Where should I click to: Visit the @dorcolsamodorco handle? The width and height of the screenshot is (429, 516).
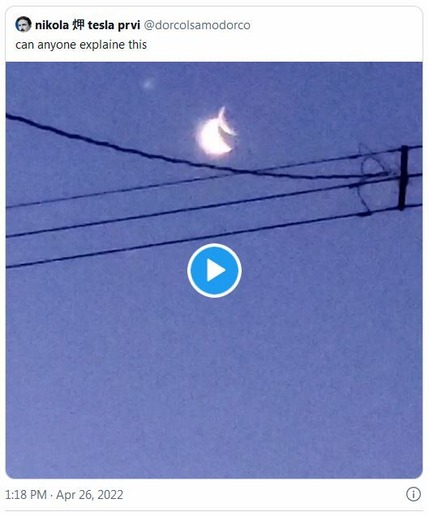pos(197,25)
